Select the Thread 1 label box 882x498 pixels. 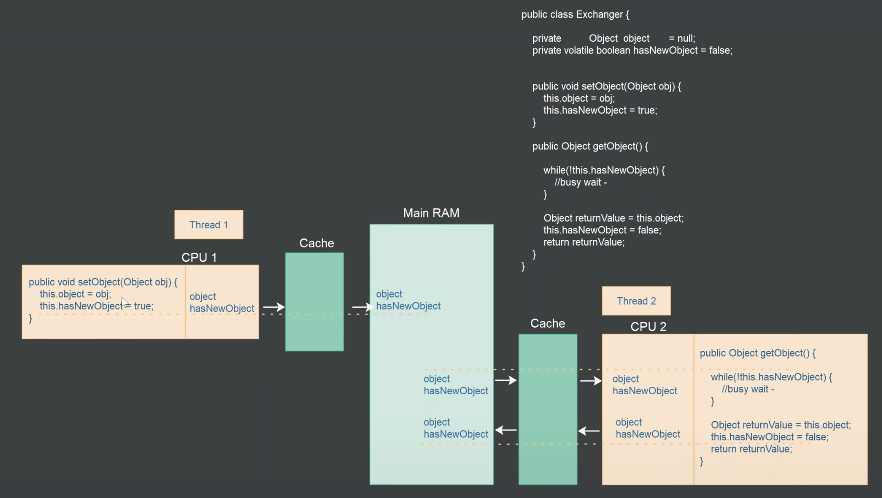[x=209, y=225]
